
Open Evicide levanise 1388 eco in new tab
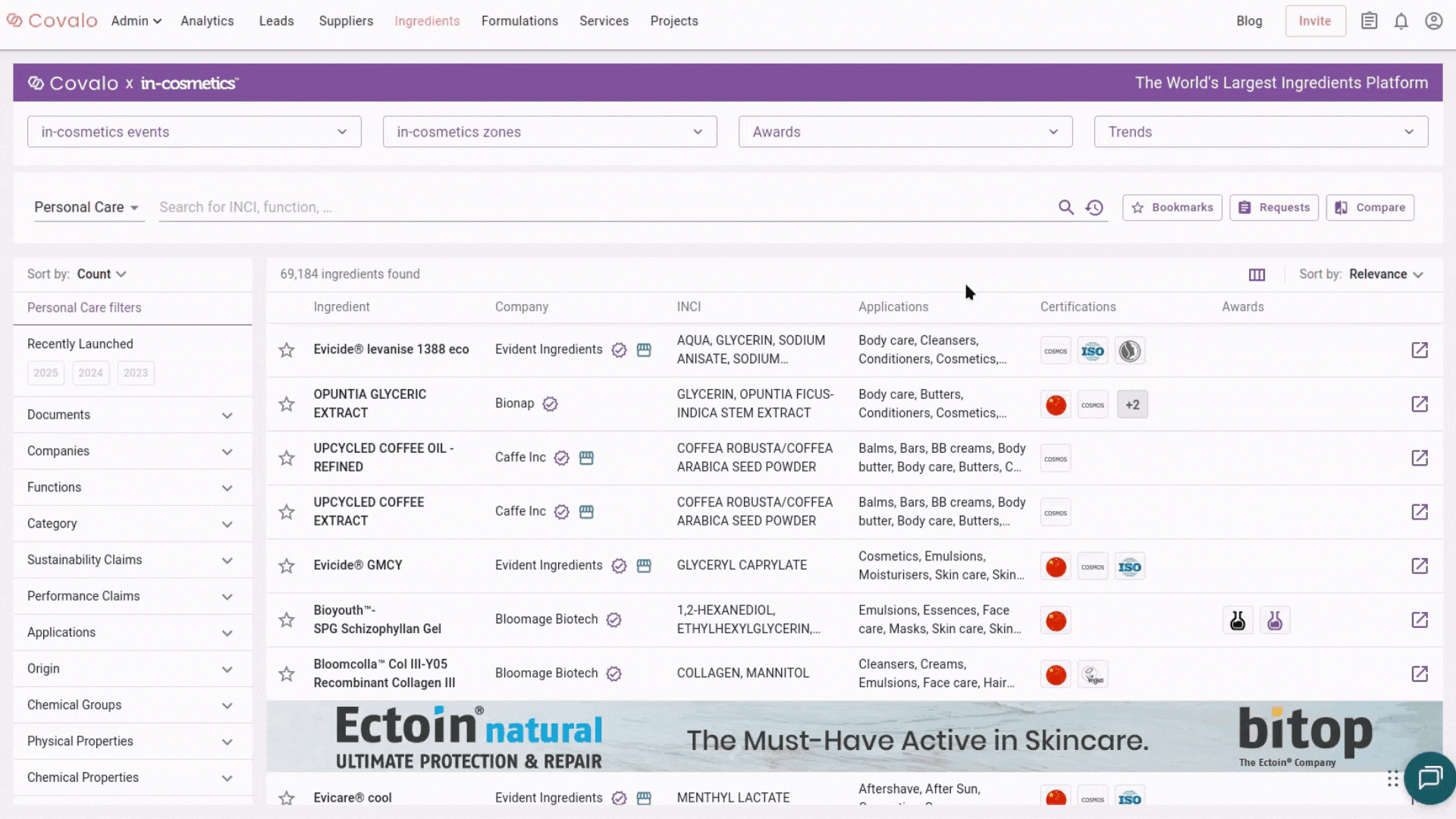[1419, 350]
